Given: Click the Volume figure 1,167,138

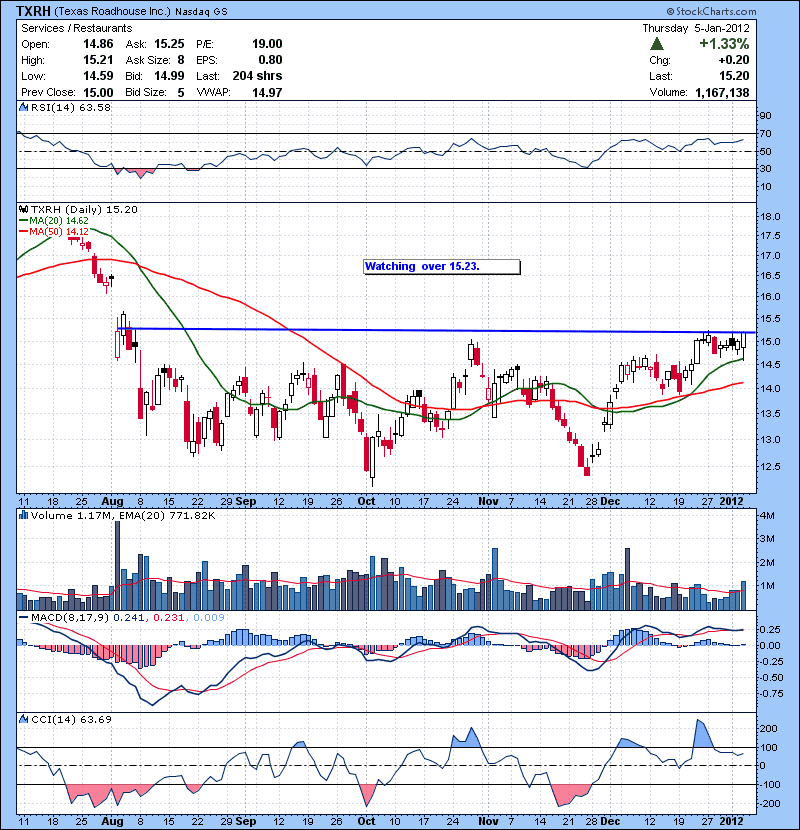Looking at the screenshot, I should point(722,93).
